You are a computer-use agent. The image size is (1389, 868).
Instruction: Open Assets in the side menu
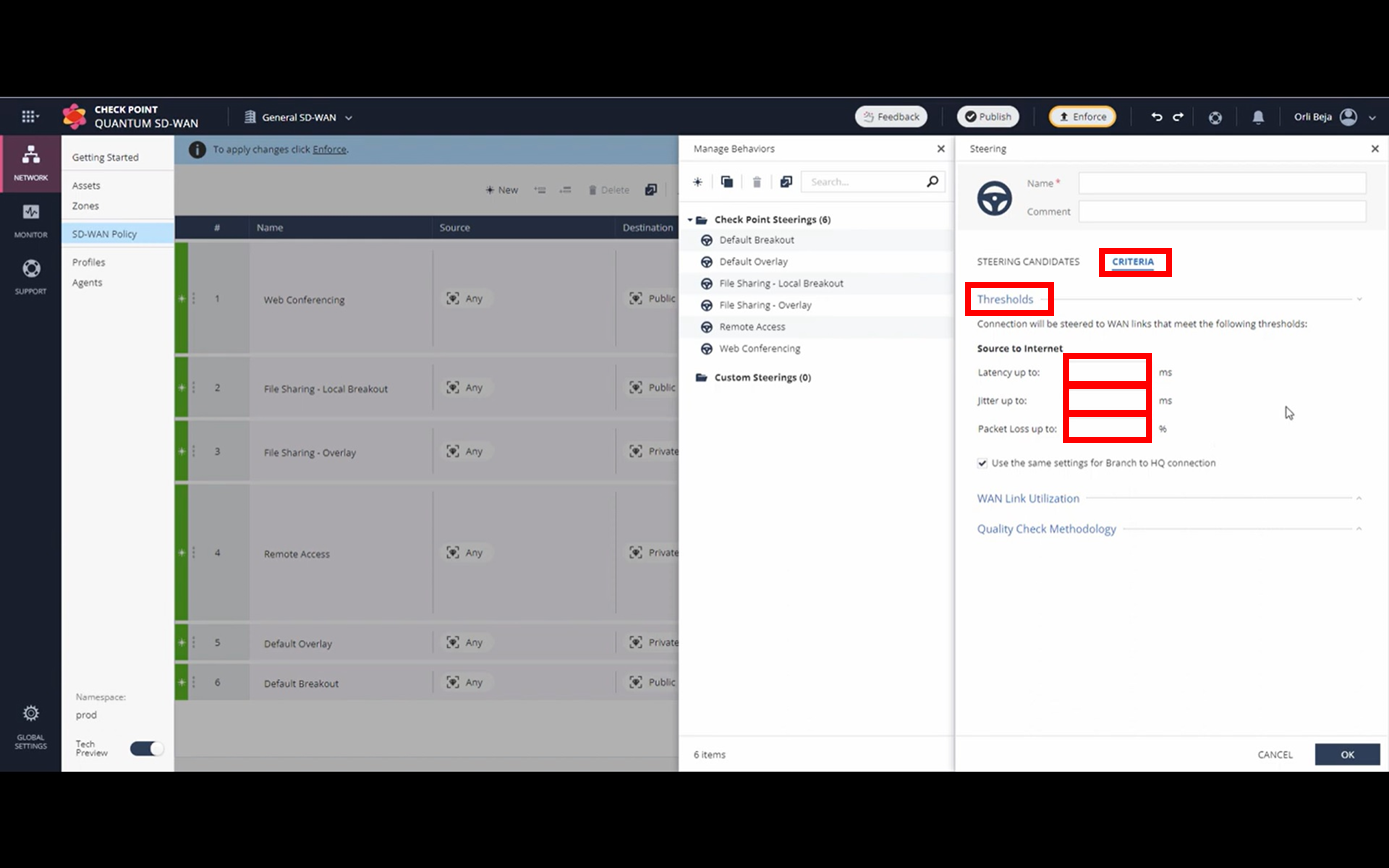pos(86,185)
